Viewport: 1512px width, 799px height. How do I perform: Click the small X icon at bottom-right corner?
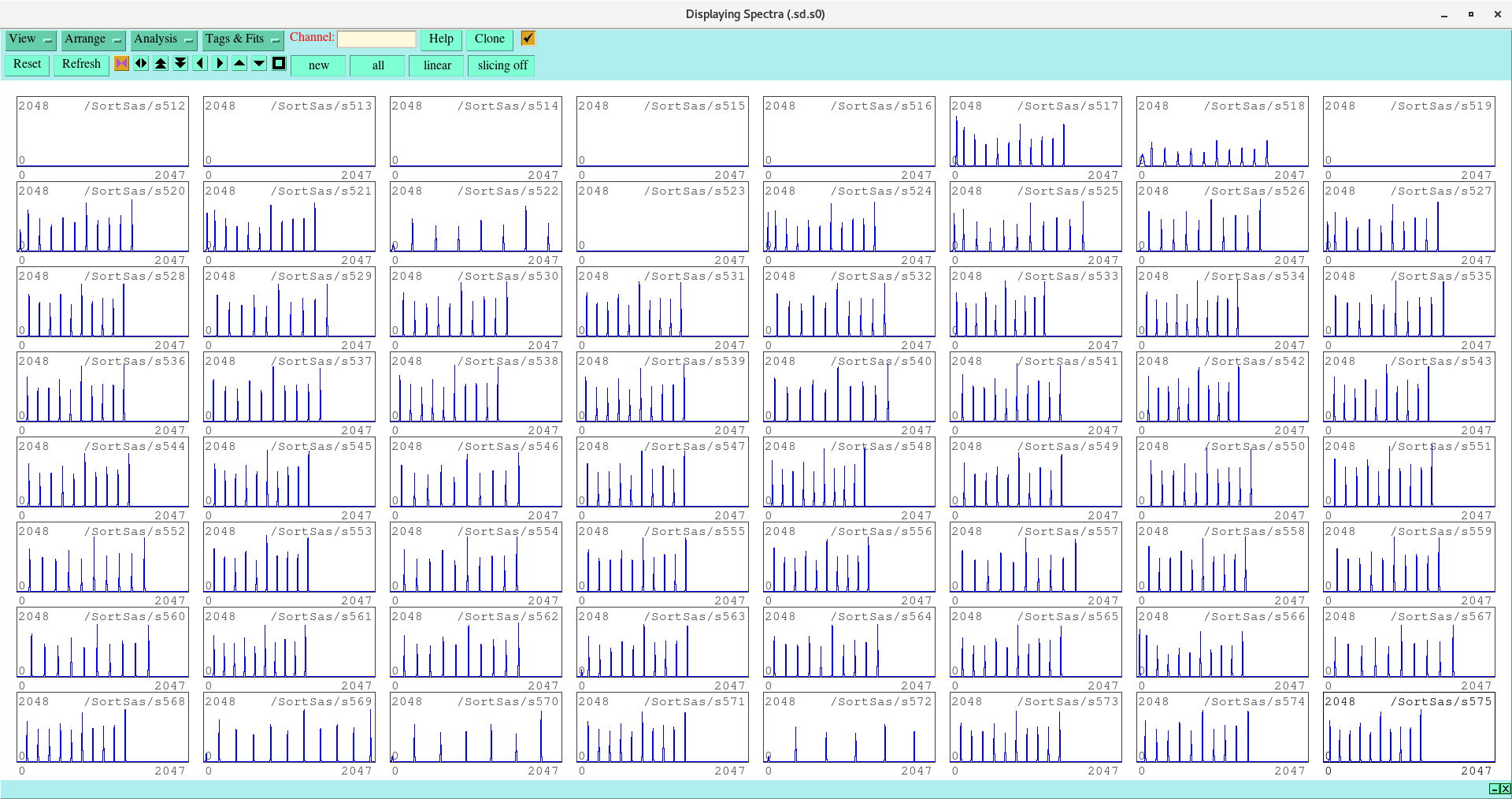(1505, 789)
